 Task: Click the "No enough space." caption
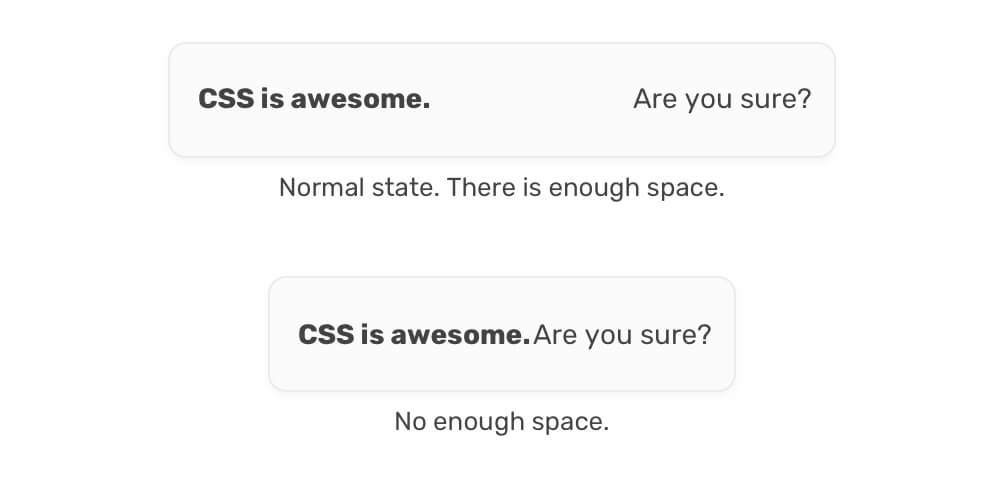tap(501, 421)
